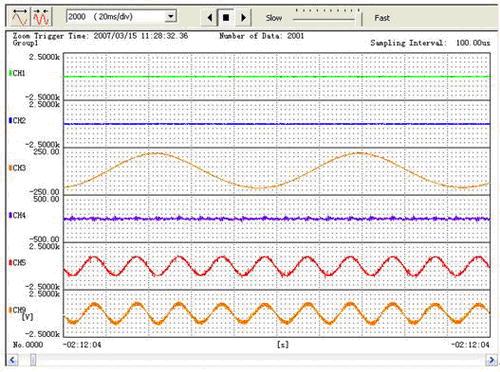The height and width of the screenshot is (372, 500).
Task: Click the CH4 500.00 upper scale value
Action: pos(46,199)
